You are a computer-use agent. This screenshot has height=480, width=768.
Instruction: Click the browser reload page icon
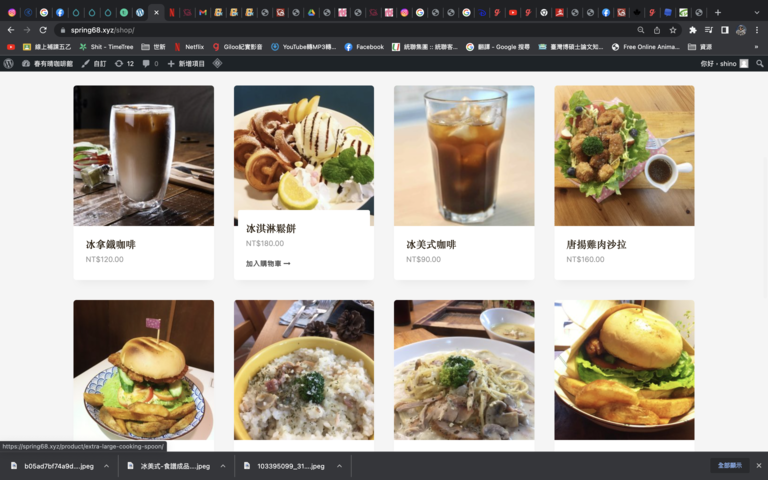point(43,30)
